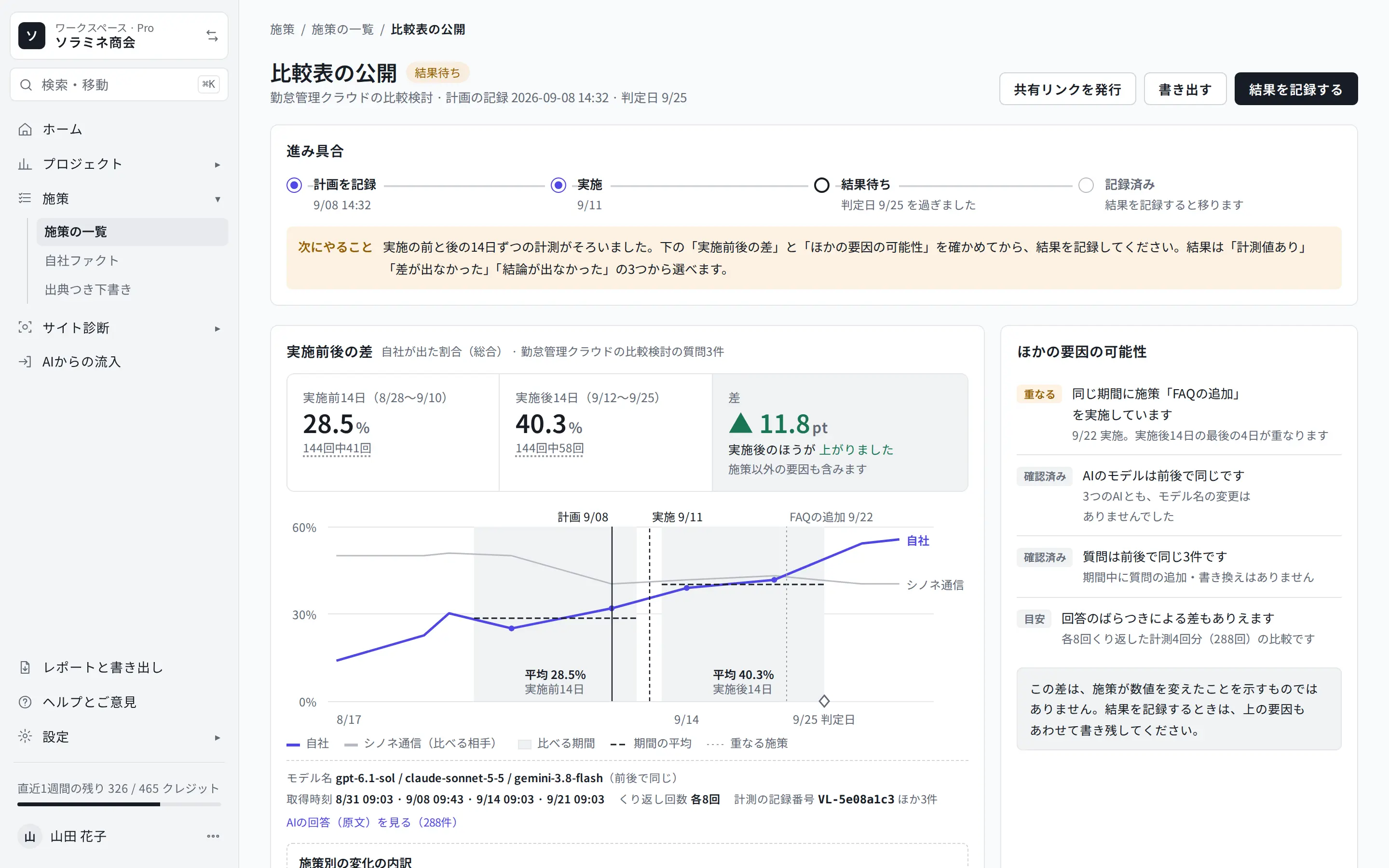Click the credit usage progress bar
Viewport: 1389px width, 868px height.
tap(119, 804)
